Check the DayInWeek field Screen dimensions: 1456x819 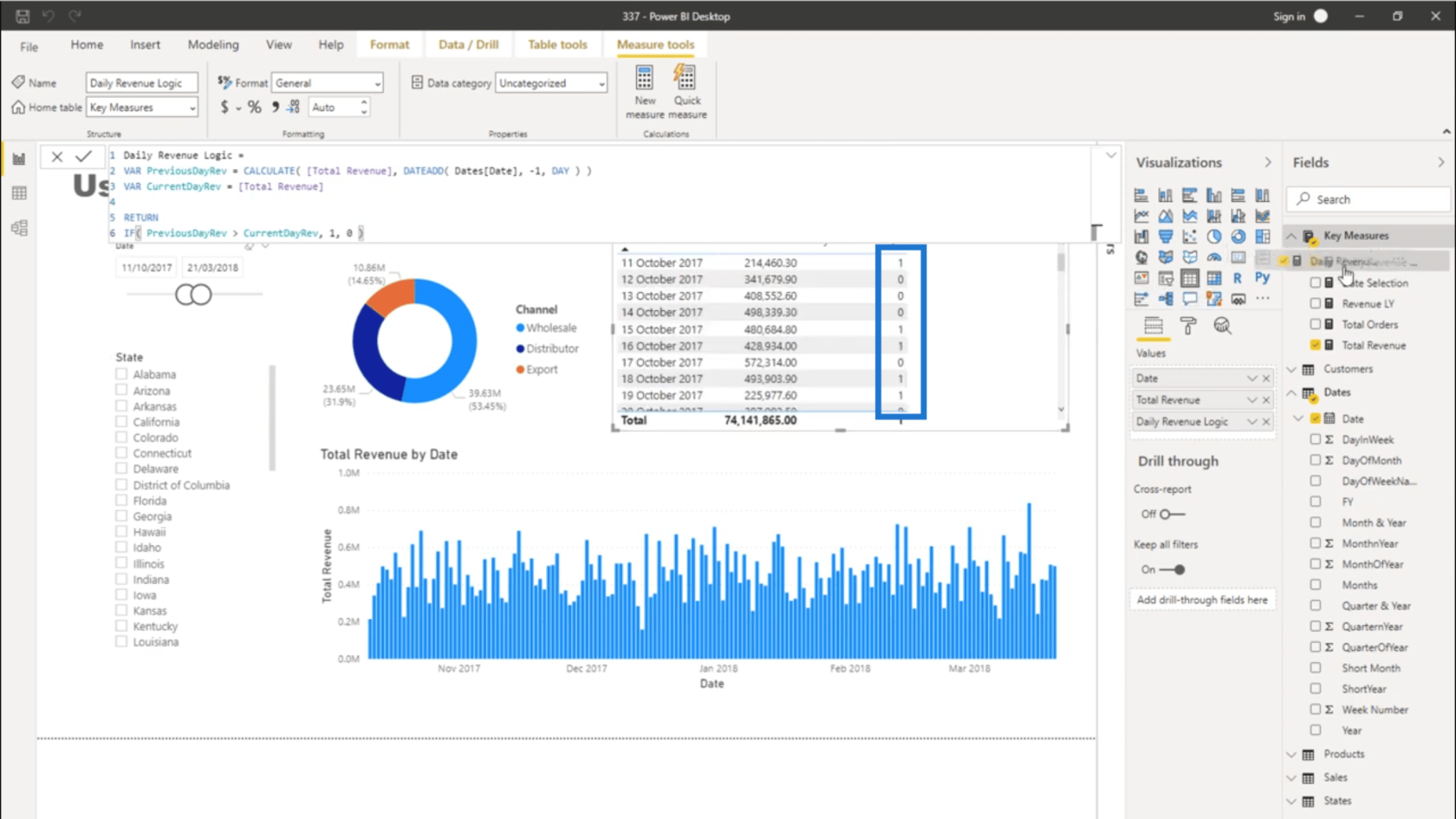(x=1316, y=439)
